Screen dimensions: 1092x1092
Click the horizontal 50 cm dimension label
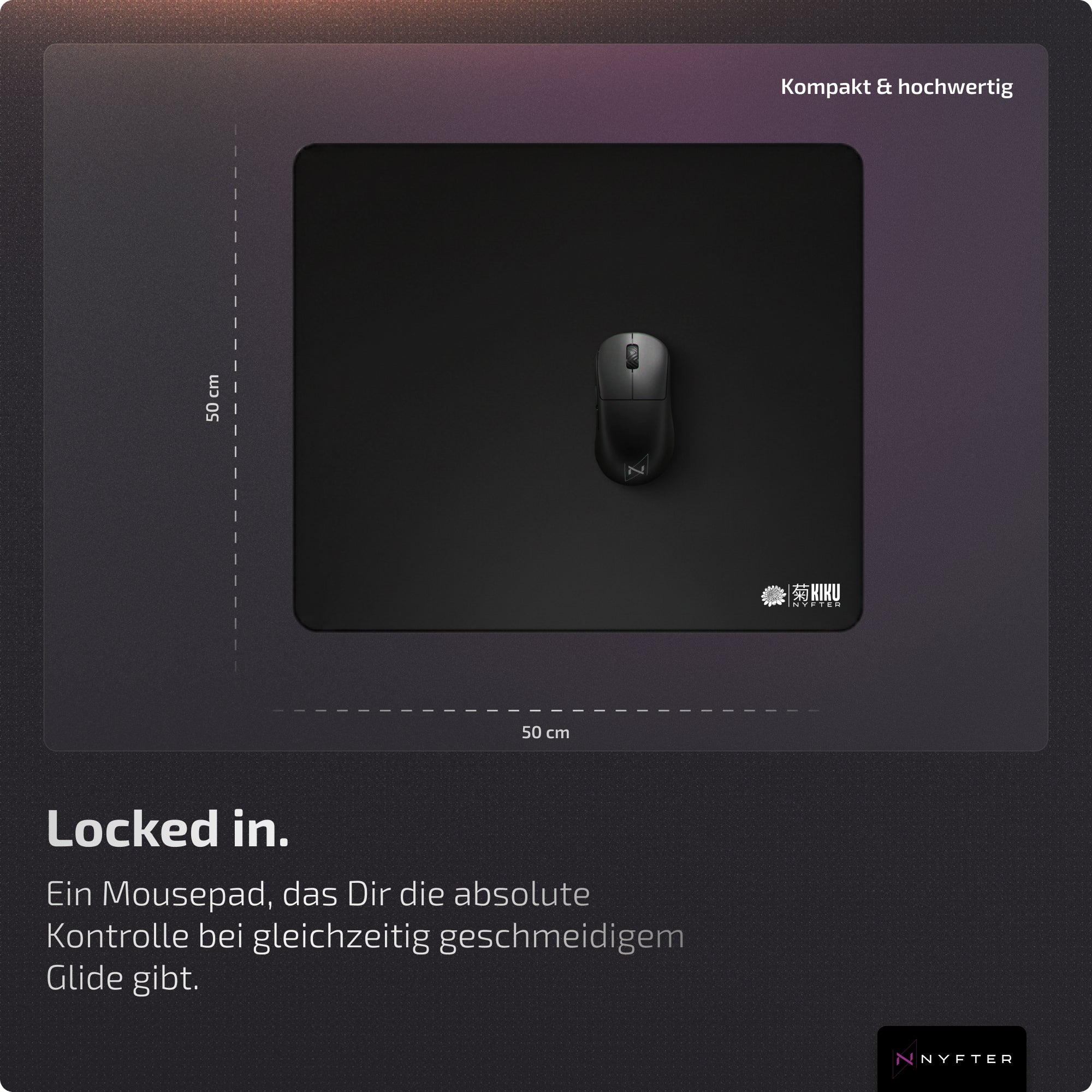tap(545, 733)
